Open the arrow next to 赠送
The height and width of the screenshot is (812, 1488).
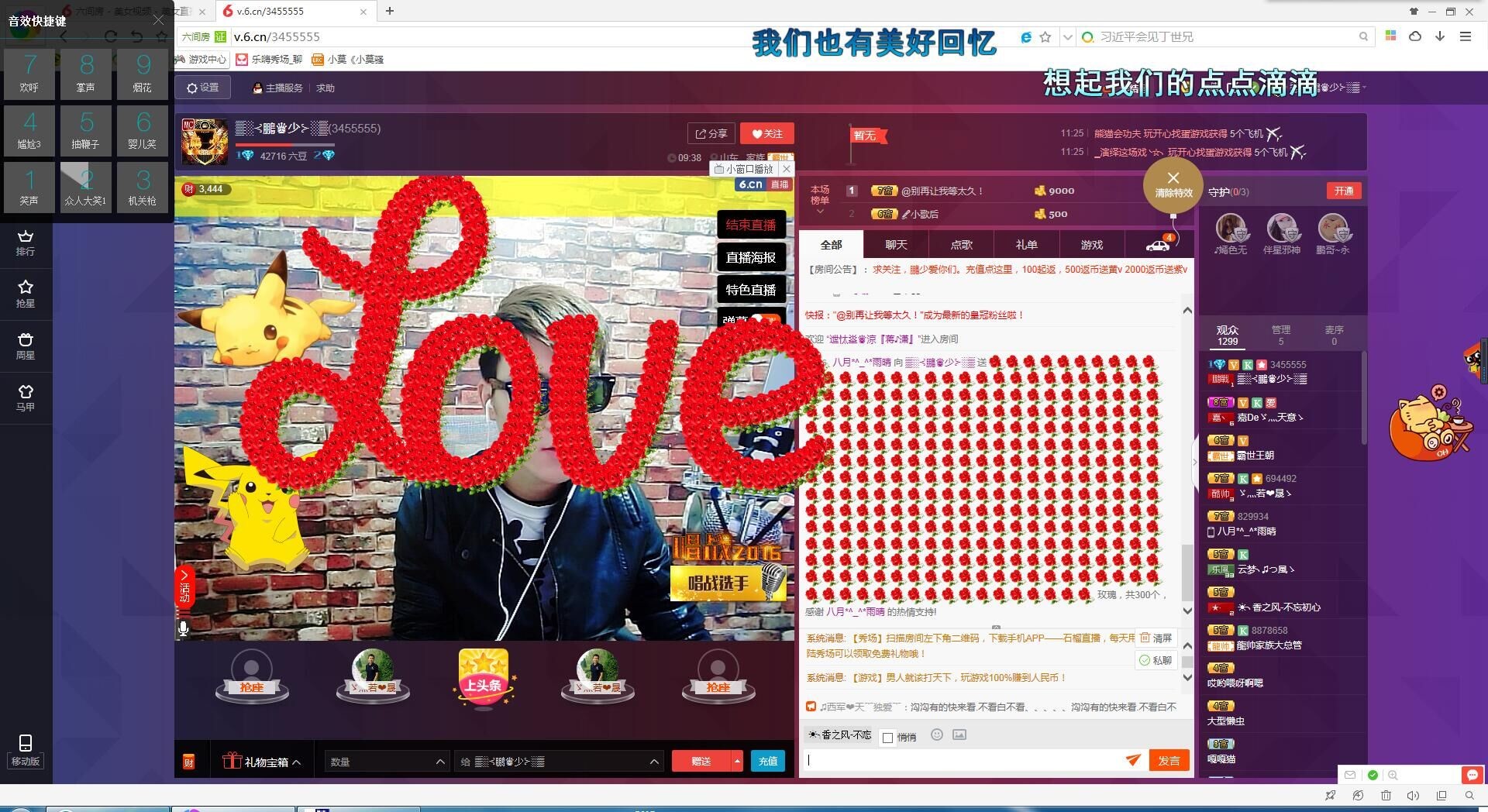tap(737, 761)
